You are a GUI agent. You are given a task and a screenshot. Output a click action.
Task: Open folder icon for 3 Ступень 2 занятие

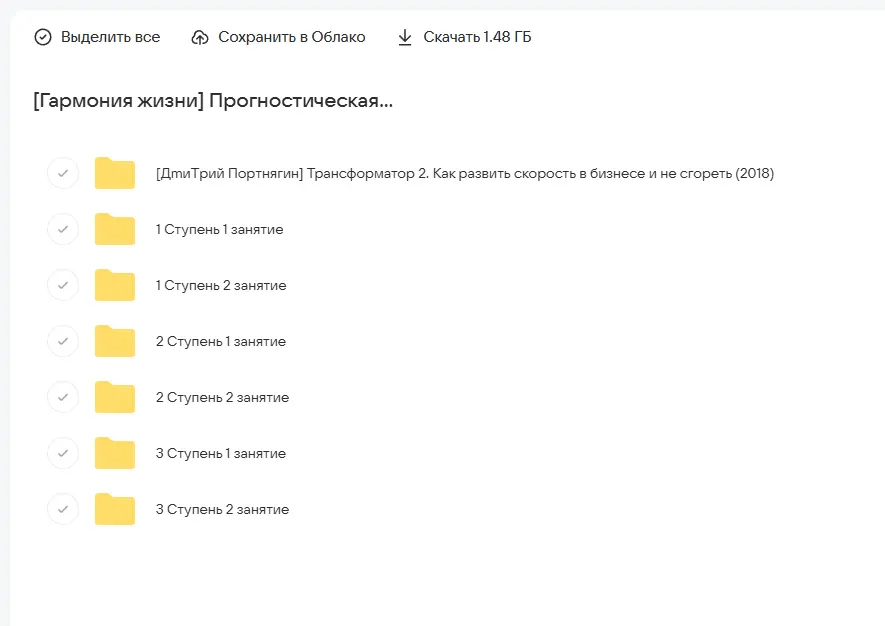tap(115, 509)
